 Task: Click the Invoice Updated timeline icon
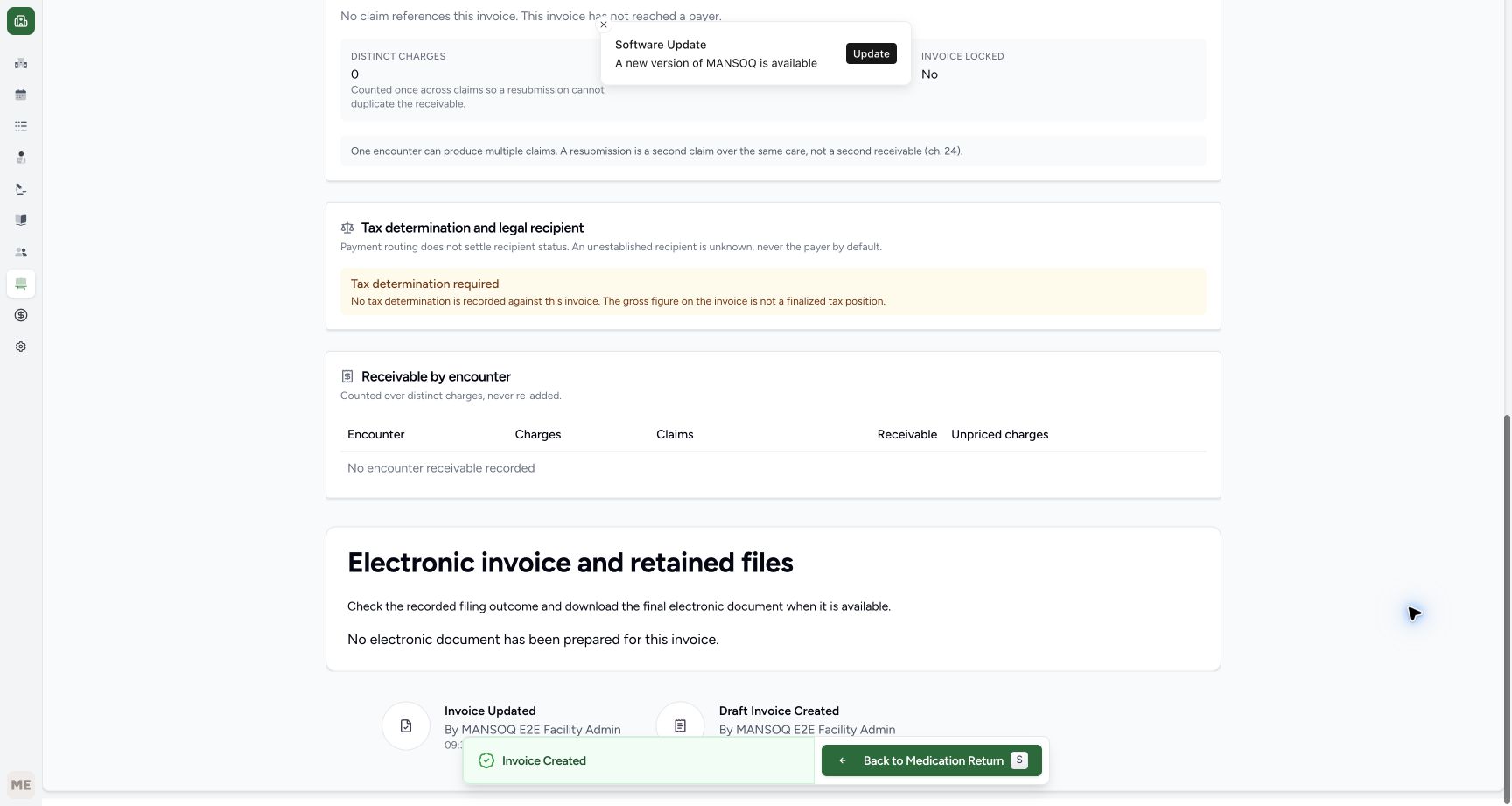click(406, 725)
